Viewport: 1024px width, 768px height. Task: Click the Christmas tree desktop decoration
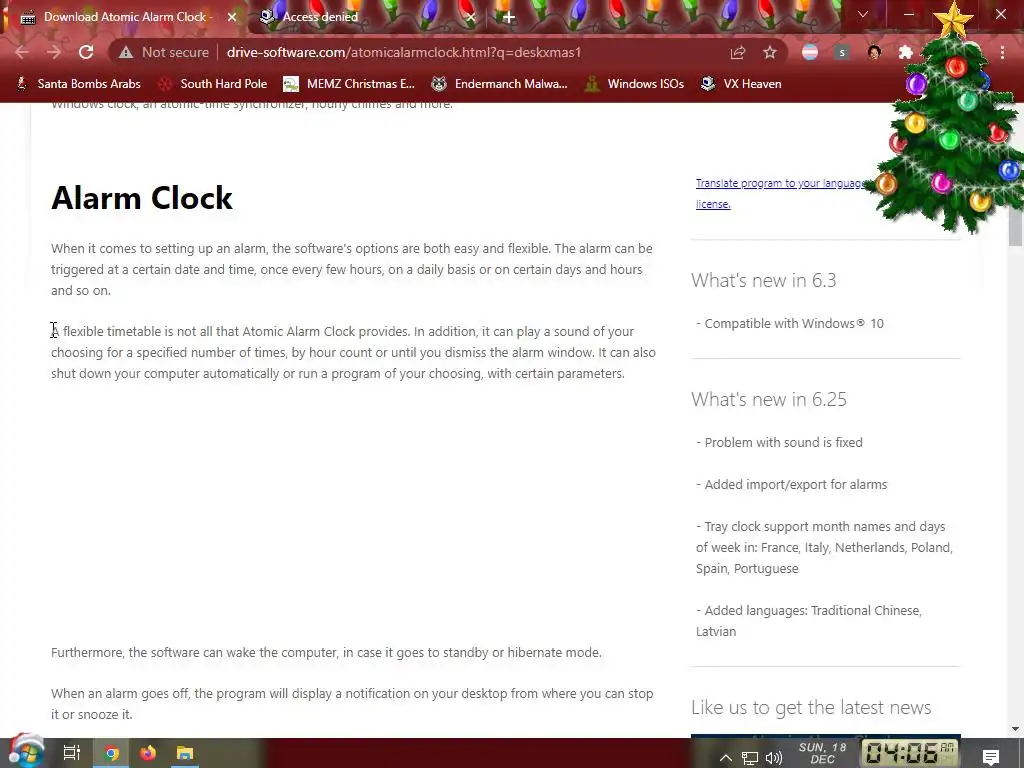point(952,124)
